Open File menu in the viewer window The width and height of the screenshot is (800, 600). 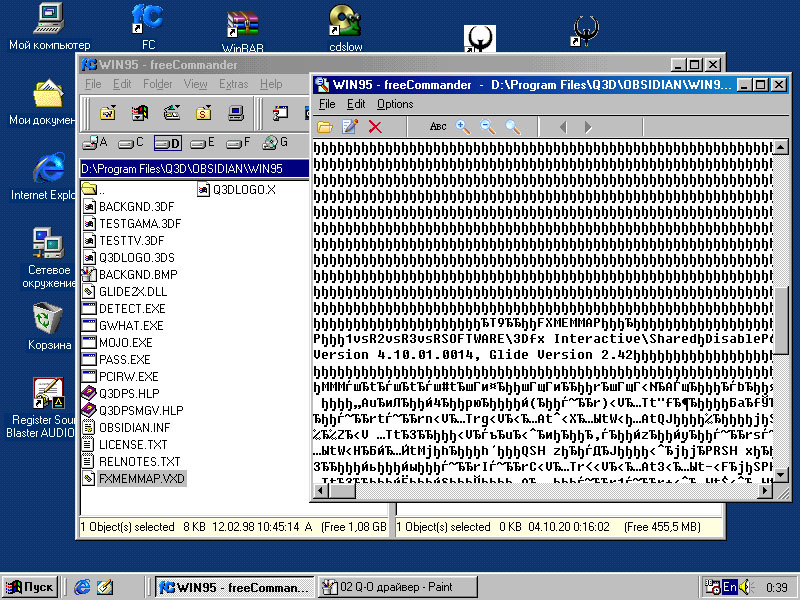[327, 104]
